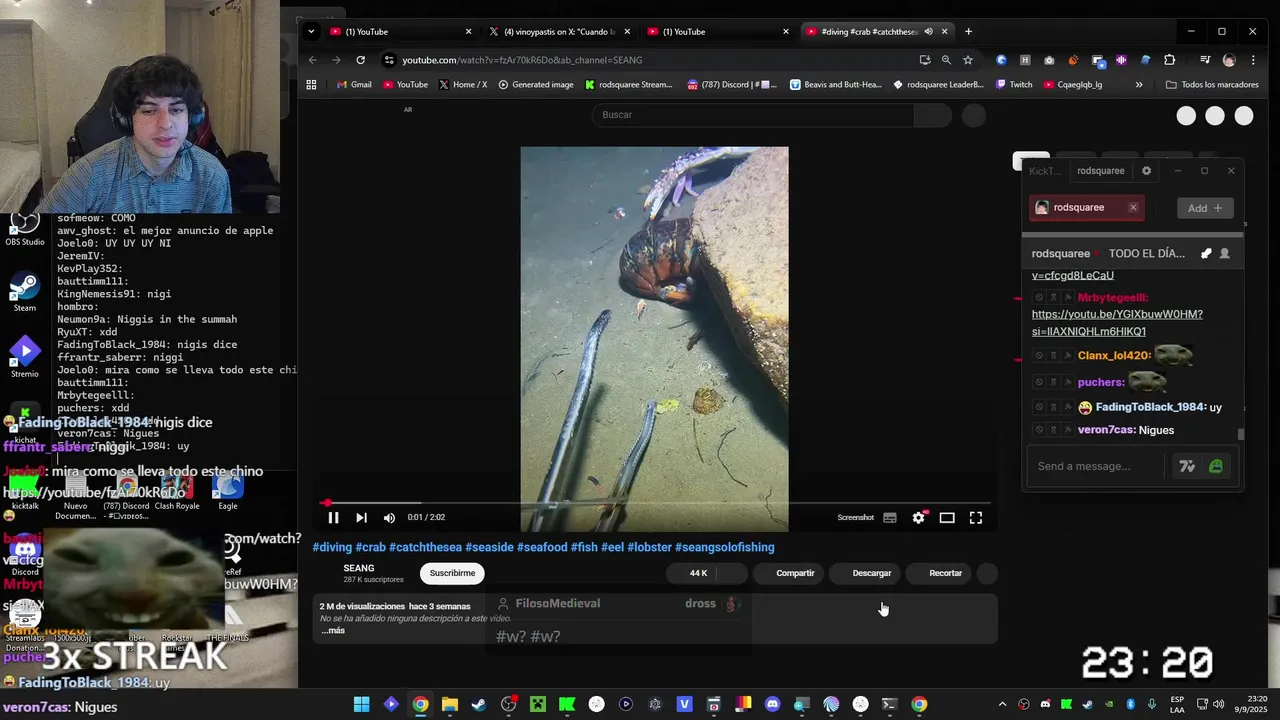Toggle subtitles in the video player

pyautogui.click(x=890, y=517)
